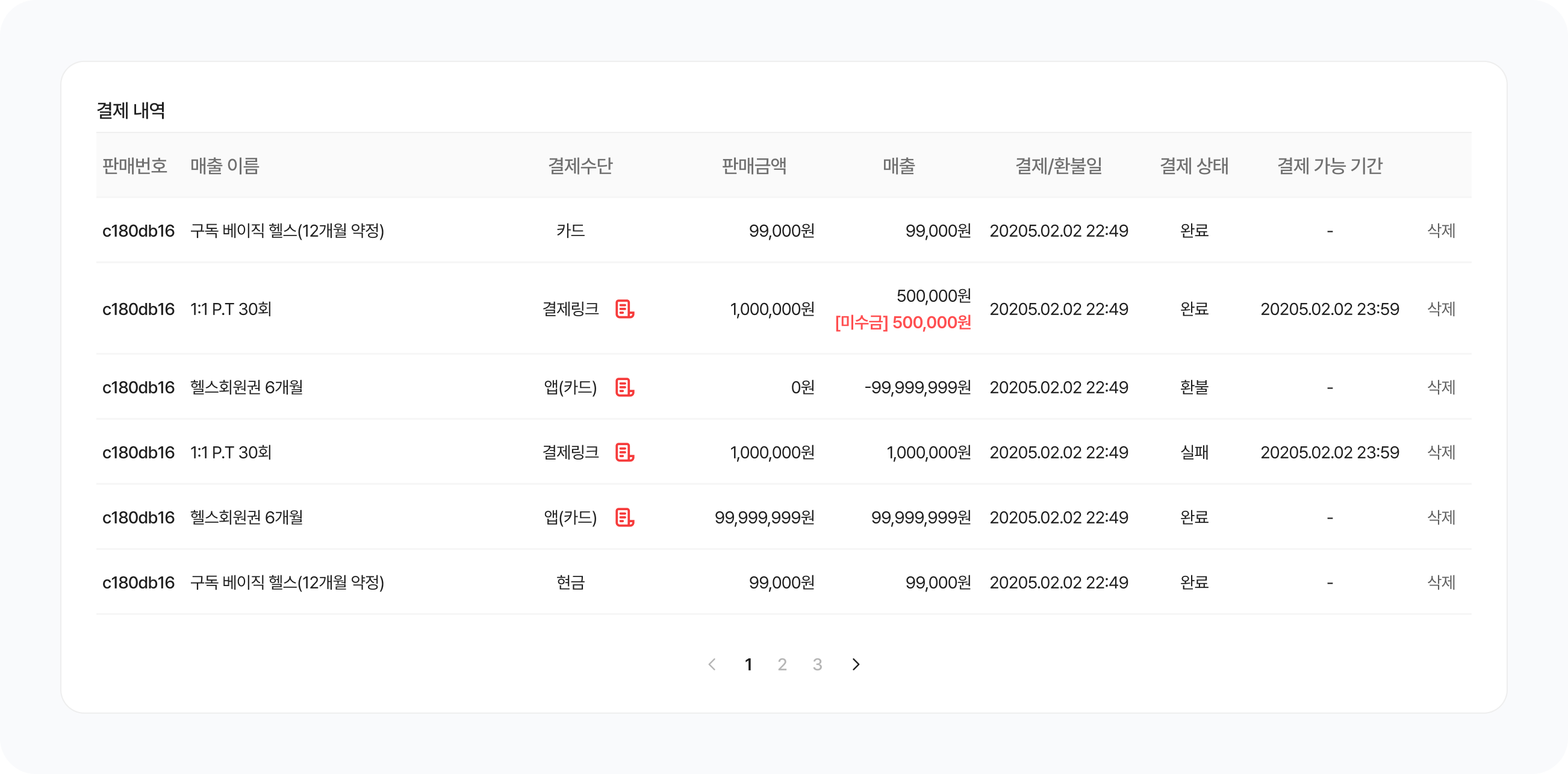
Task: Select page 1 in pagination
Action: tap(748, 664)
